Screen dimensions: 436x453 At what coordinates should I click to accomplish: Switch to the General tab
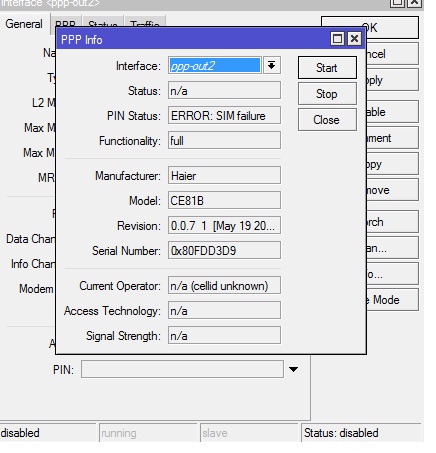(x=24, y=24)
